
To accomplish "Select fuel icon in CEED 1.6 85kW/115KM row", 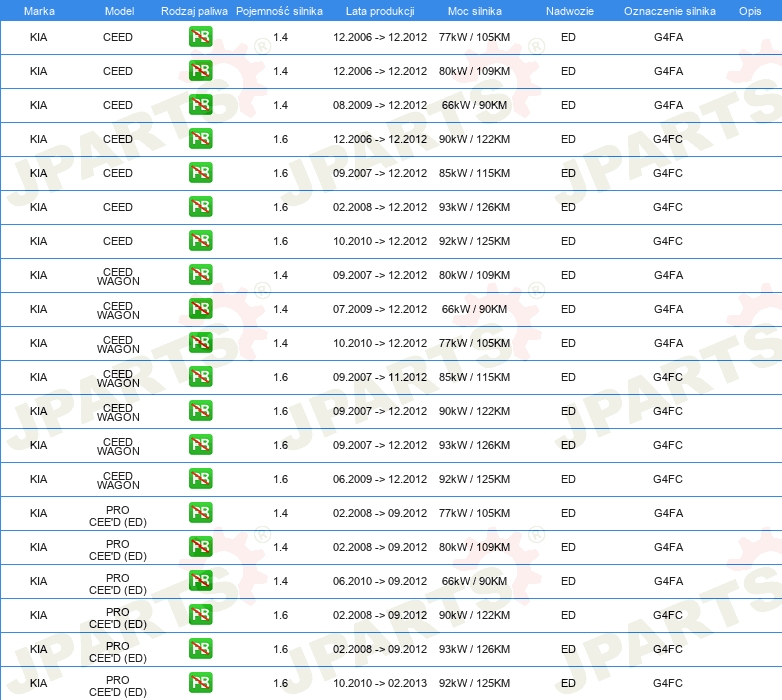I will pyautogui.click(x=200, y=174).
